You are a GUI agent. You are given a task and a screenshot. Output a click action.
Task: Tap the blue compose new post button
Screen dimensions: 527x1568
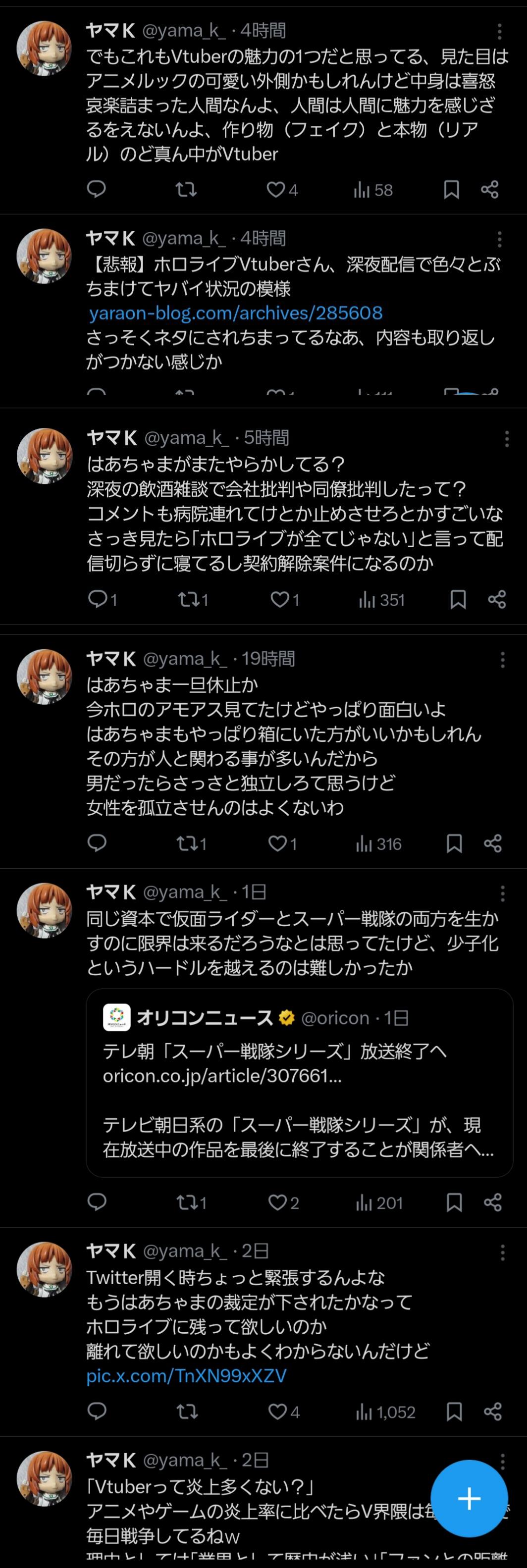pos(469,1498)
